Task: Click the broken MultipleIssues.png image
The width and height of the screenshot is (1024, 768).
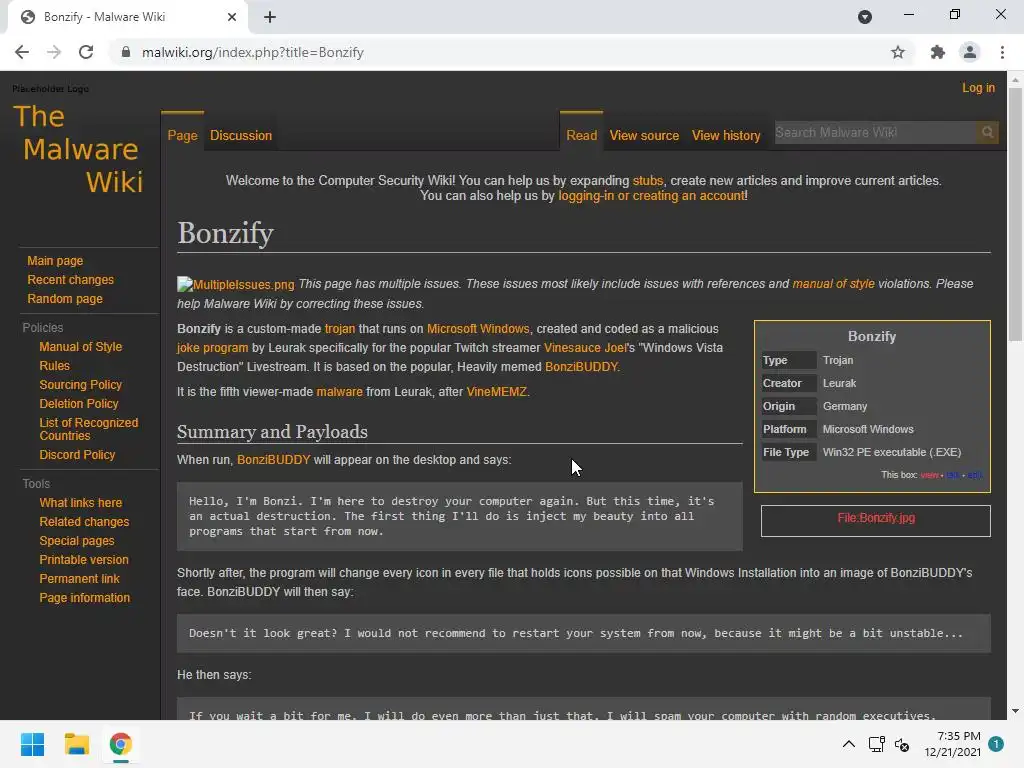Action: (x=236, y=284)
